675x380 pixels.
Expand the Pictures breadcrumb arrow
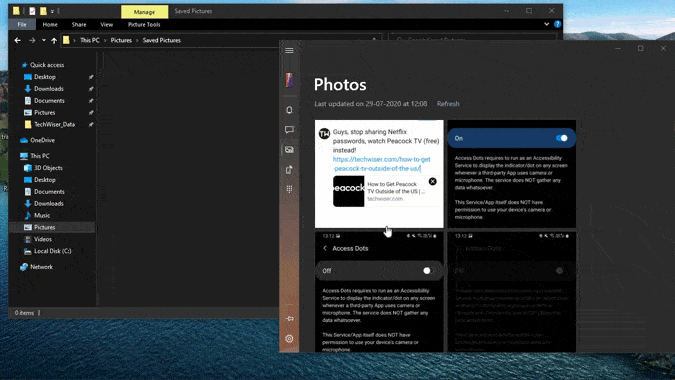pyautogui.click(x=137, y=40)
